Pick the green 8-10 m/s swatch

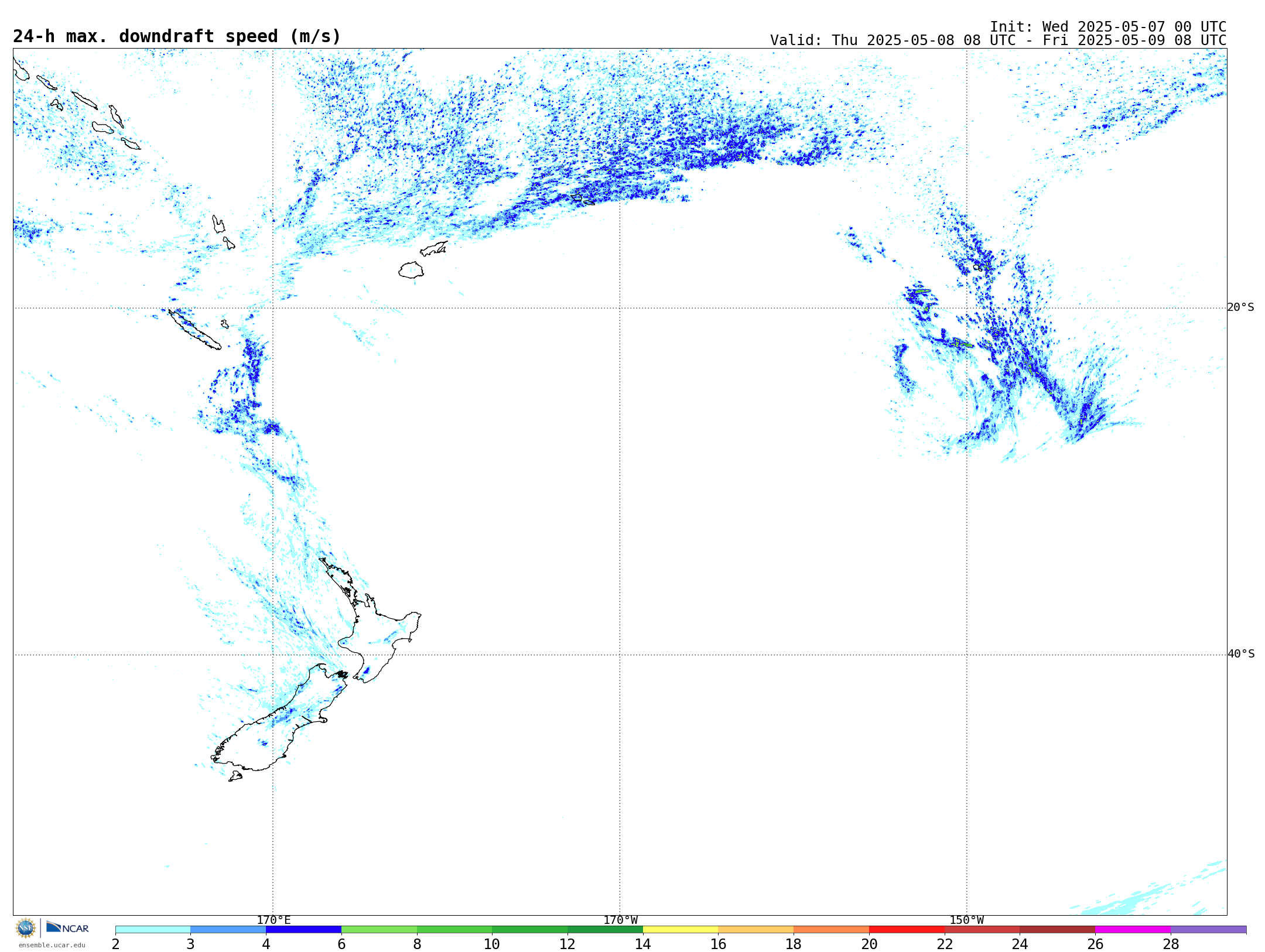pos(454,930)
